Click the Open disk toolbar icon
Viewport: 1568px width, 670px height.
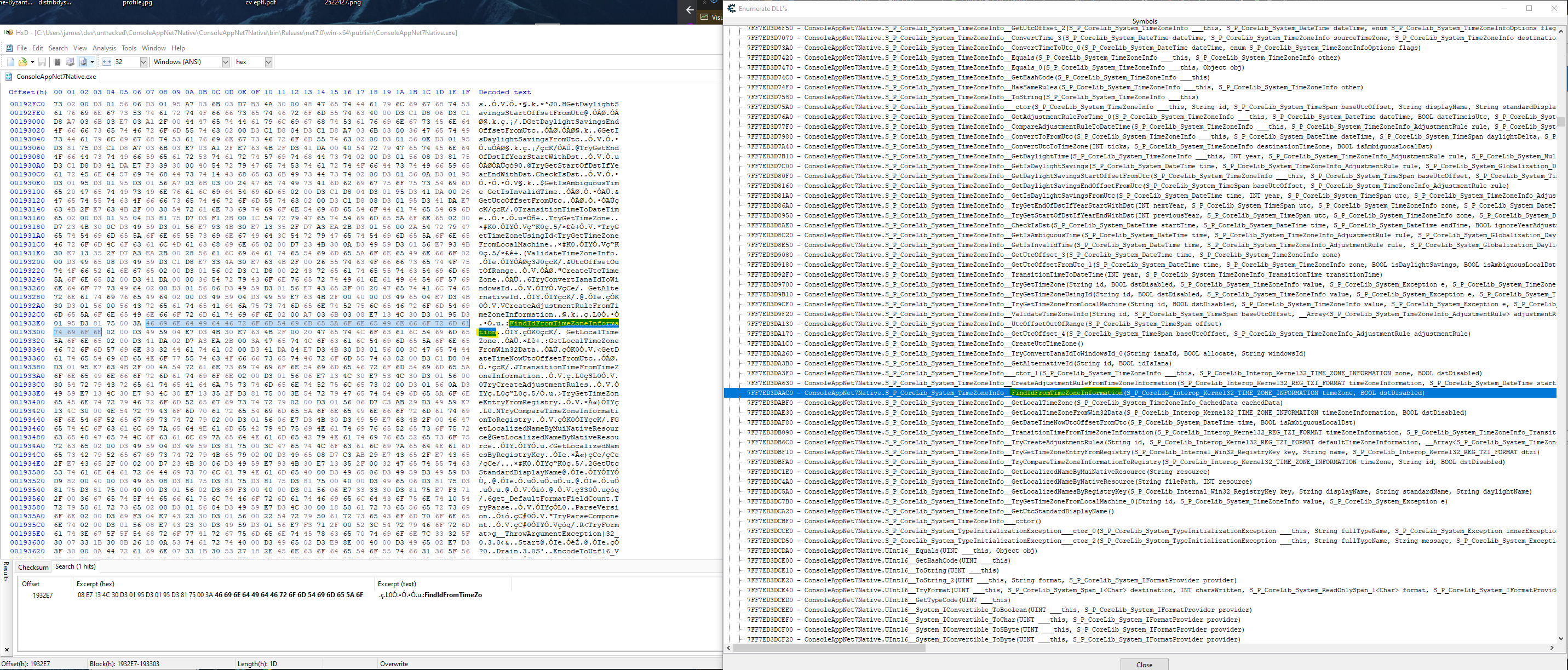(70, 62)
